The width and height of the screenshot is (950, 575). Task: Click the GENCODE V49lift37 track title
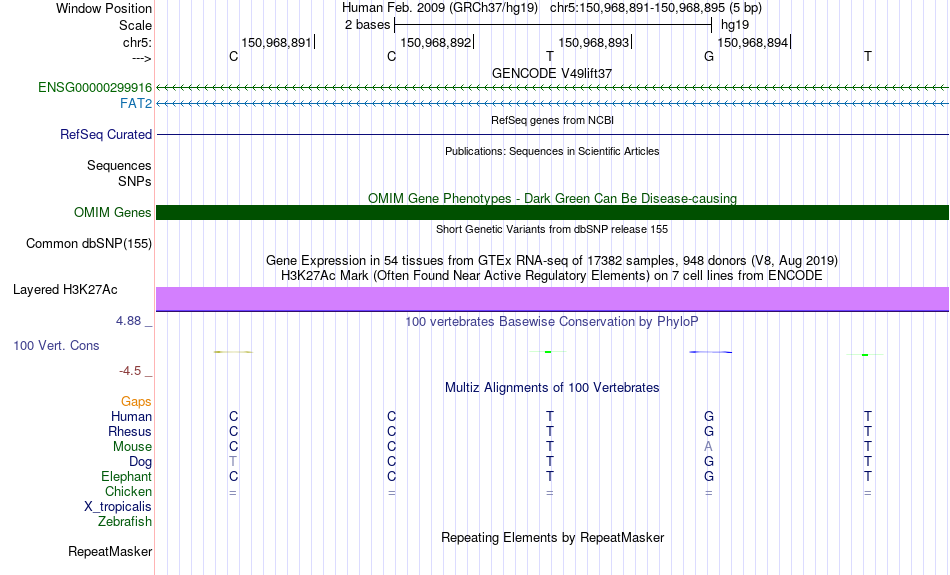(x=552, y=73)
